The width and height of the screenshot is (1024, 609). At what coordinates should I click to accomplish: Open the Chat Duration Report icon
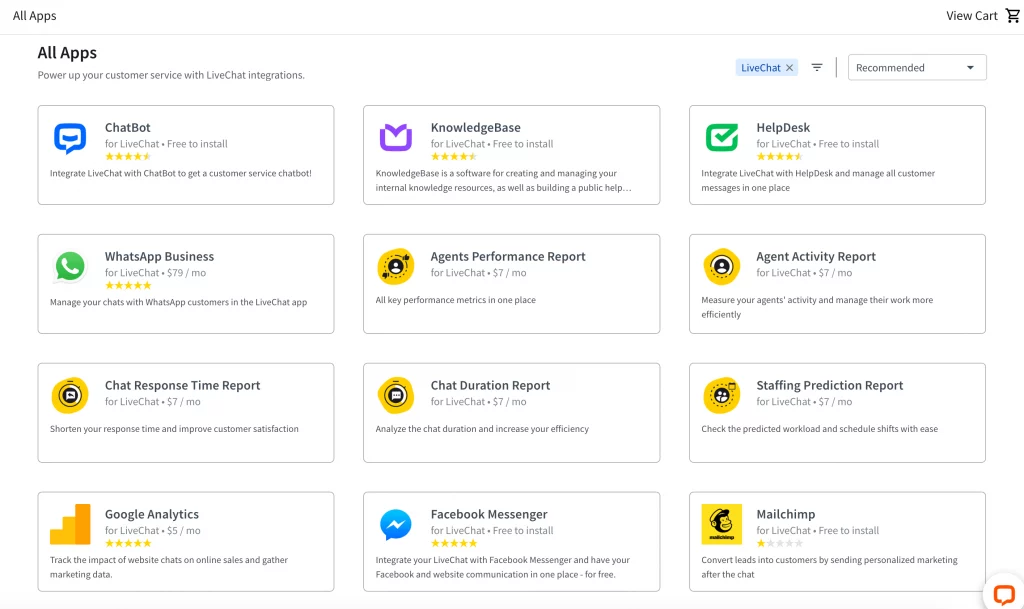click(396, 395)
